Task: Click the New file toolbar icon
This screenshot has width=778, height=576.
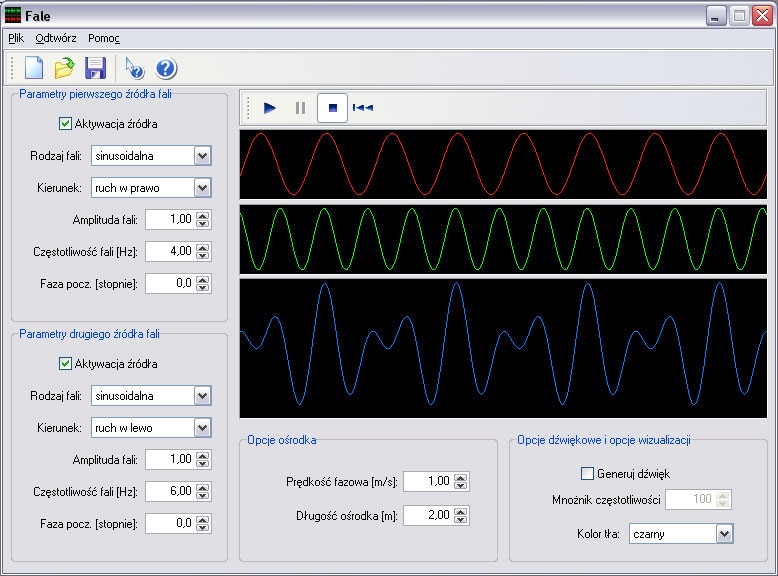Action: pos(34,68)
